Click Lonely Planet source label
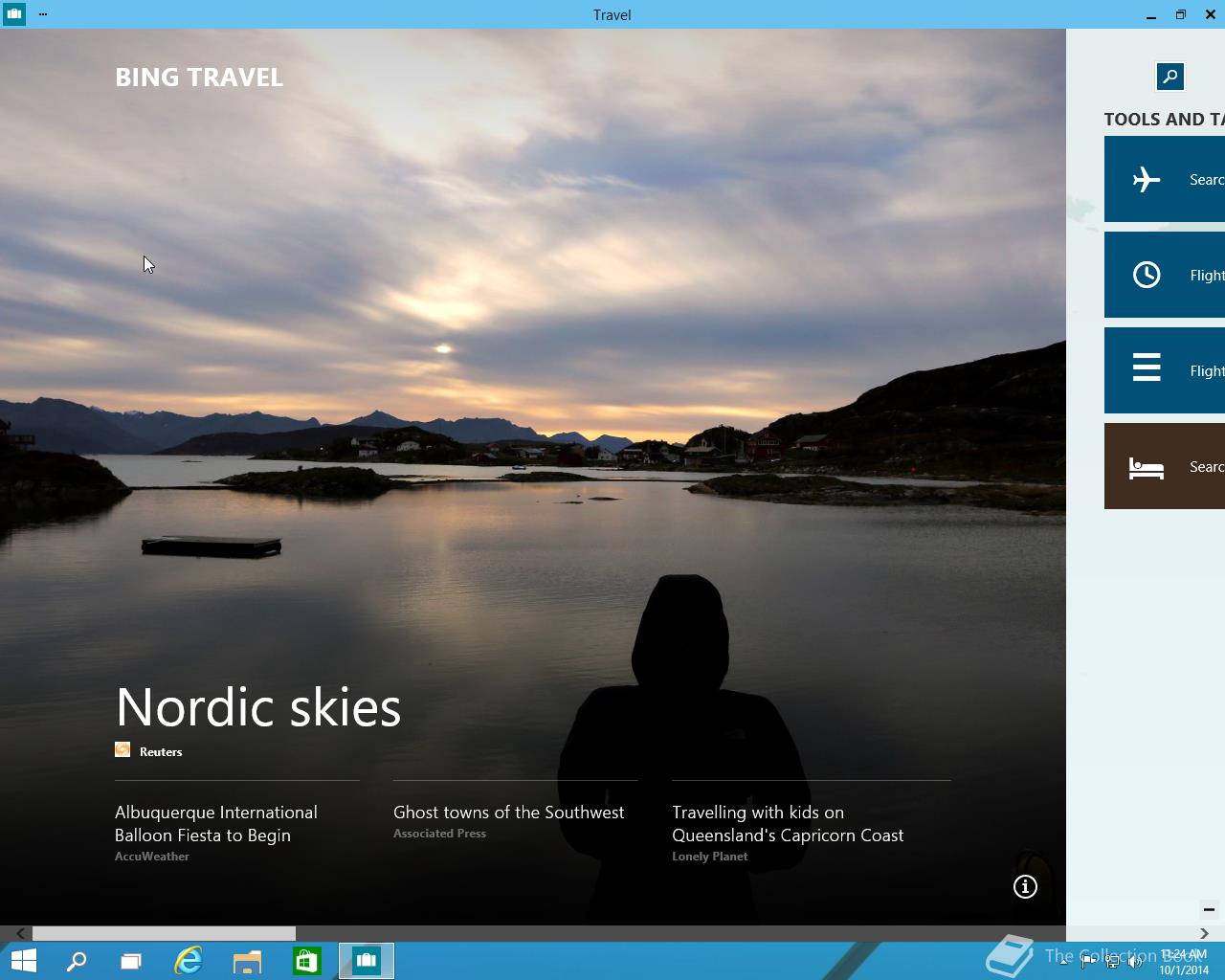This screenshot has height=980, width=1225. (709, 857)
